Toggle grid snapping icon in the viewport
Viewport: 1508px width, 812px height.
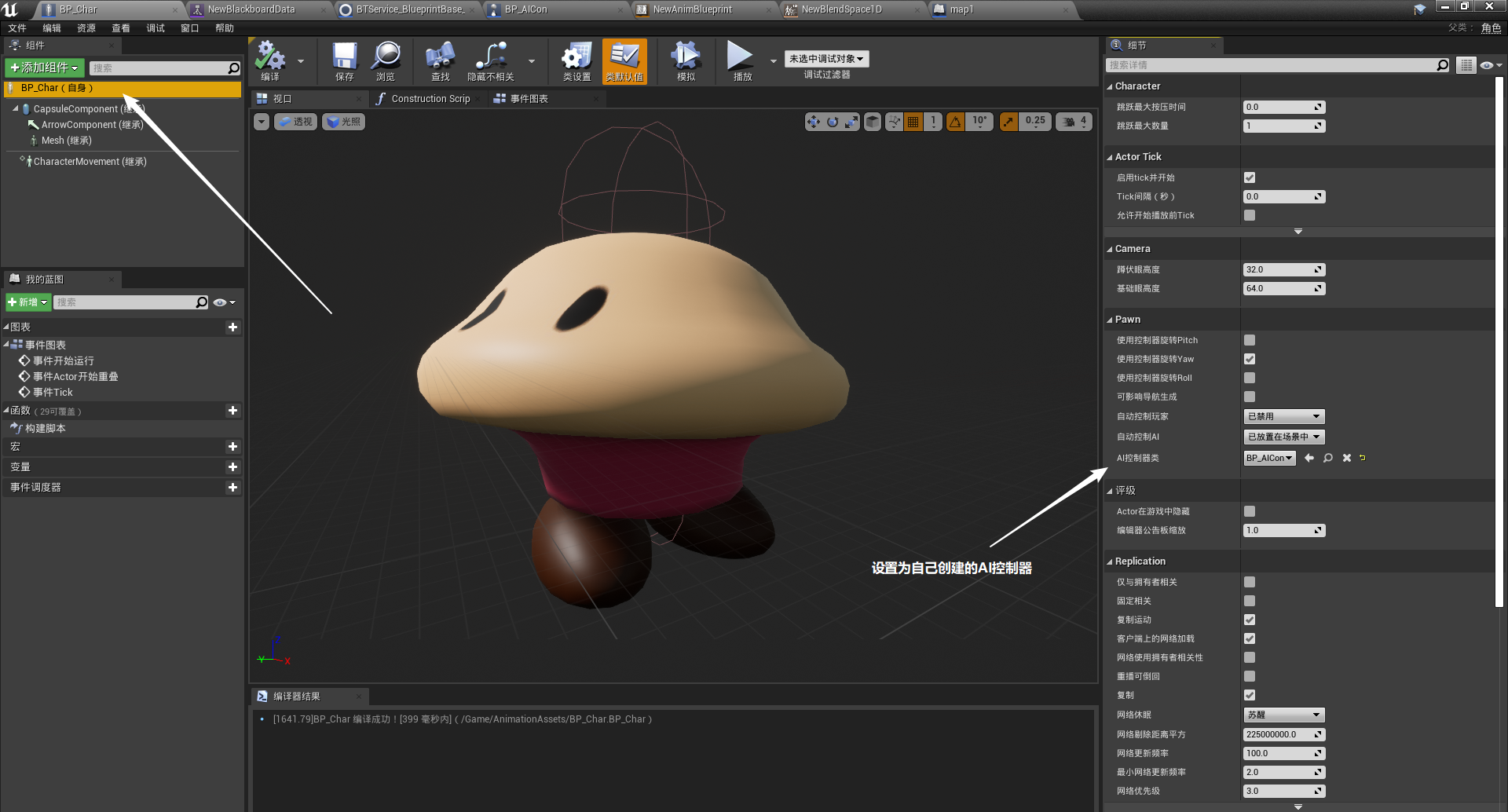(x=913, y=122)
